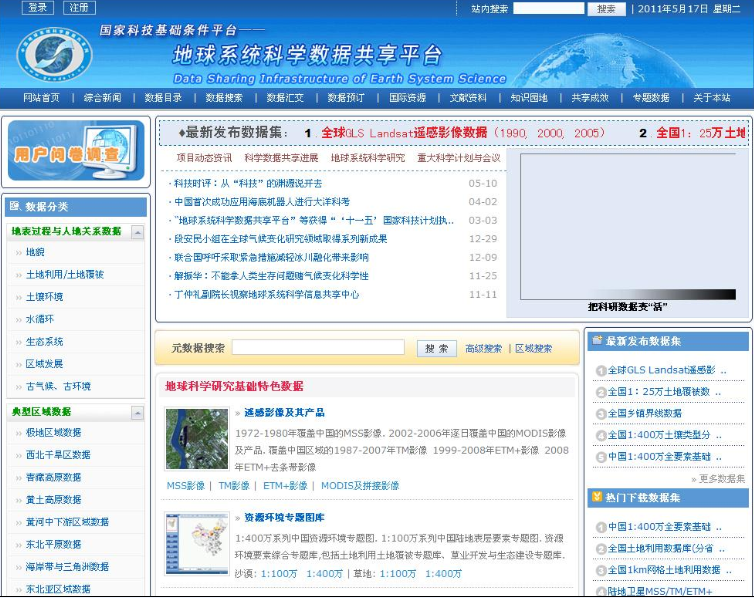Screen dimensions: 754x598
Task: Click the 最新发布数据集 sidebar header icon
Action: point(597,342)
